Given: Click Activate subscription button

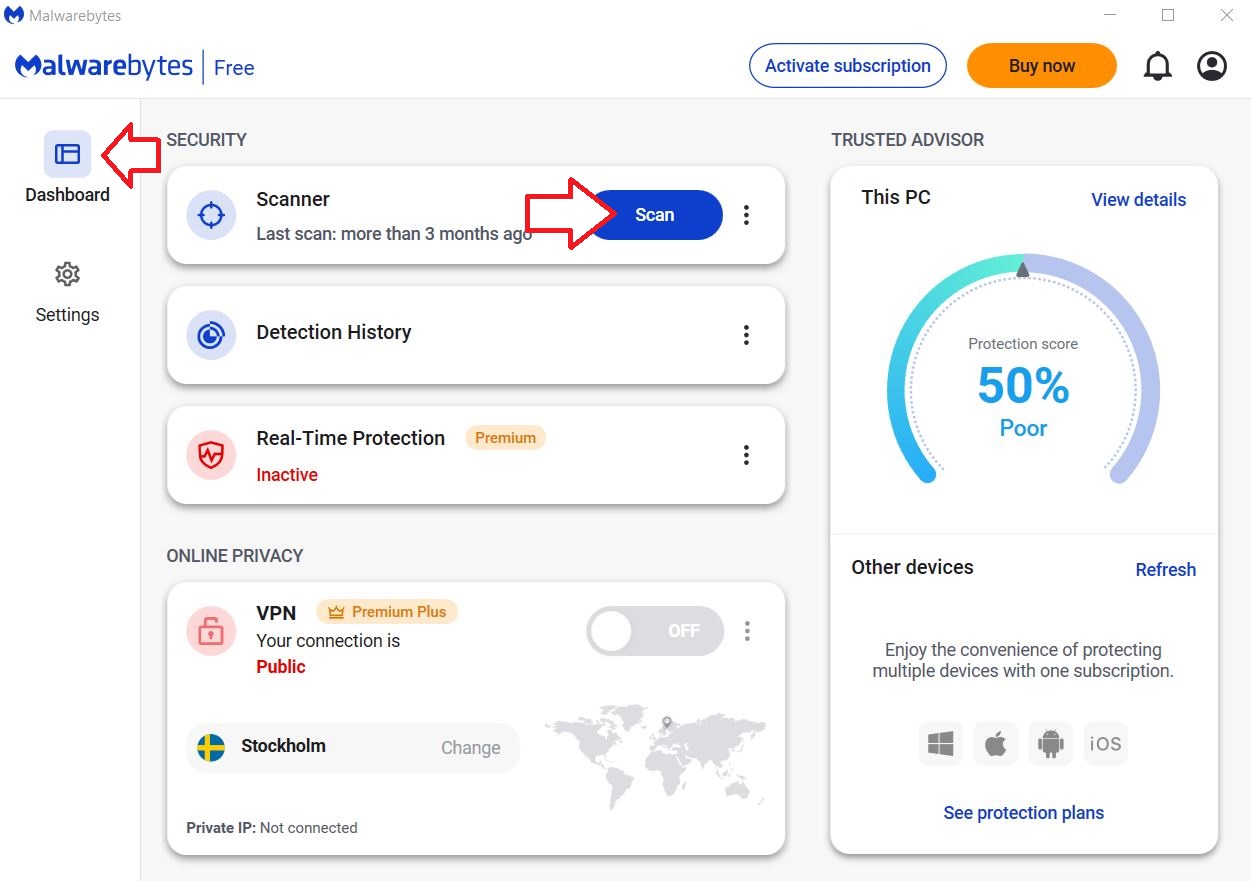Looking at the screenshot, I should point(848,66).
